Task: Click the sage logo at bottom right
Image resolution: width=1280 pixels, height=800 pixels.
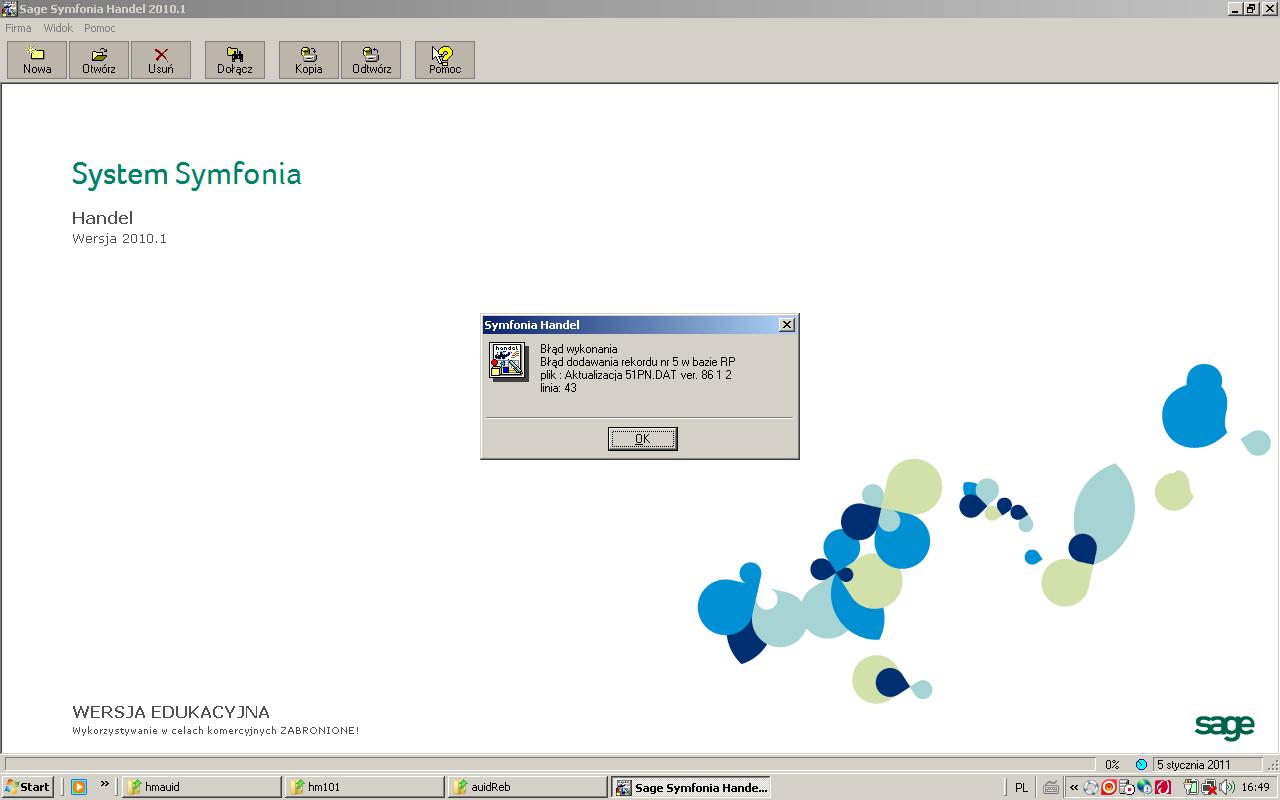Action: tap(1224, 727)
